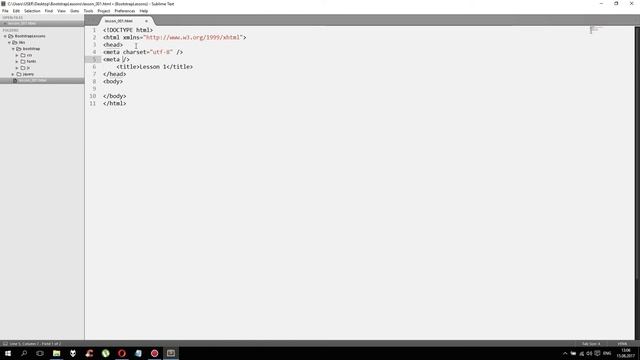Click the Lesson 1 title text
Viewport: 640px width, 360px height.
pyautogui.click(x=153, y=67)
